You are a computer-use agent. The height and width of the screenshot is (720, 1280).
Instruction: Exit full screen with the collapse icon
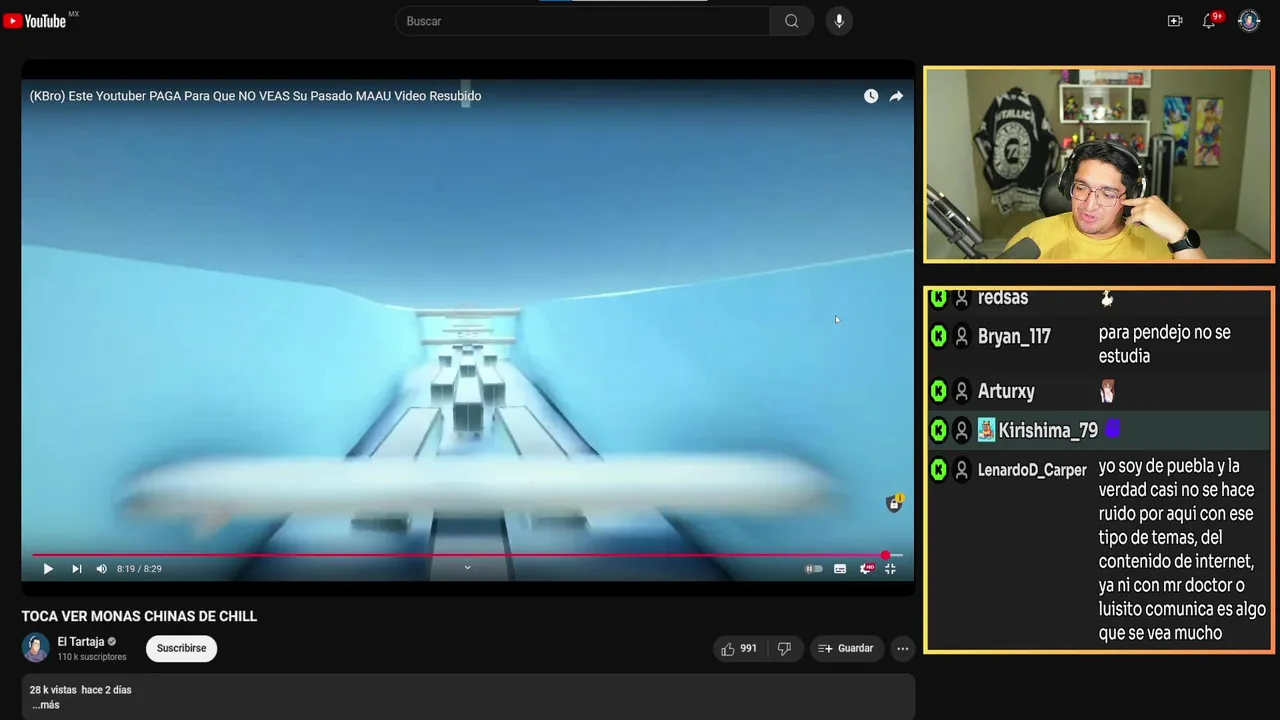(x=890, y=569)
